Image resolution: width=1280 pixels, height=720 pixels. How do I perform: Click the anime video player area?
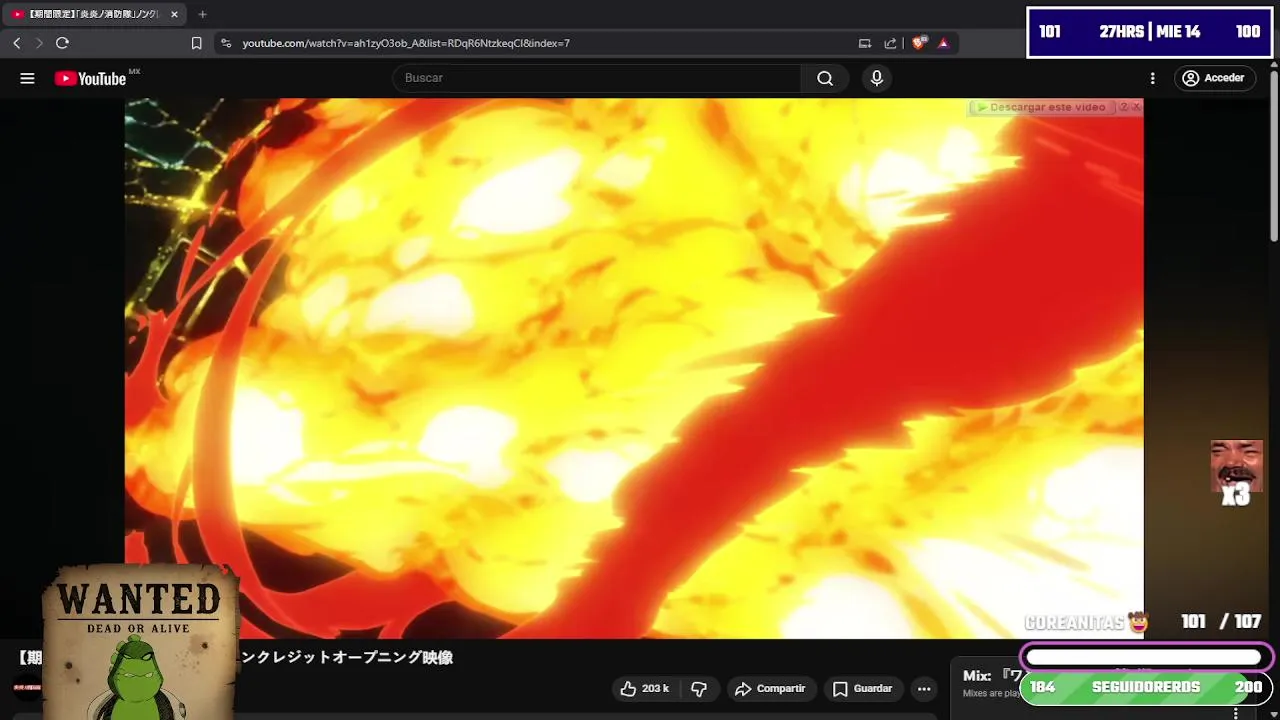634,368
